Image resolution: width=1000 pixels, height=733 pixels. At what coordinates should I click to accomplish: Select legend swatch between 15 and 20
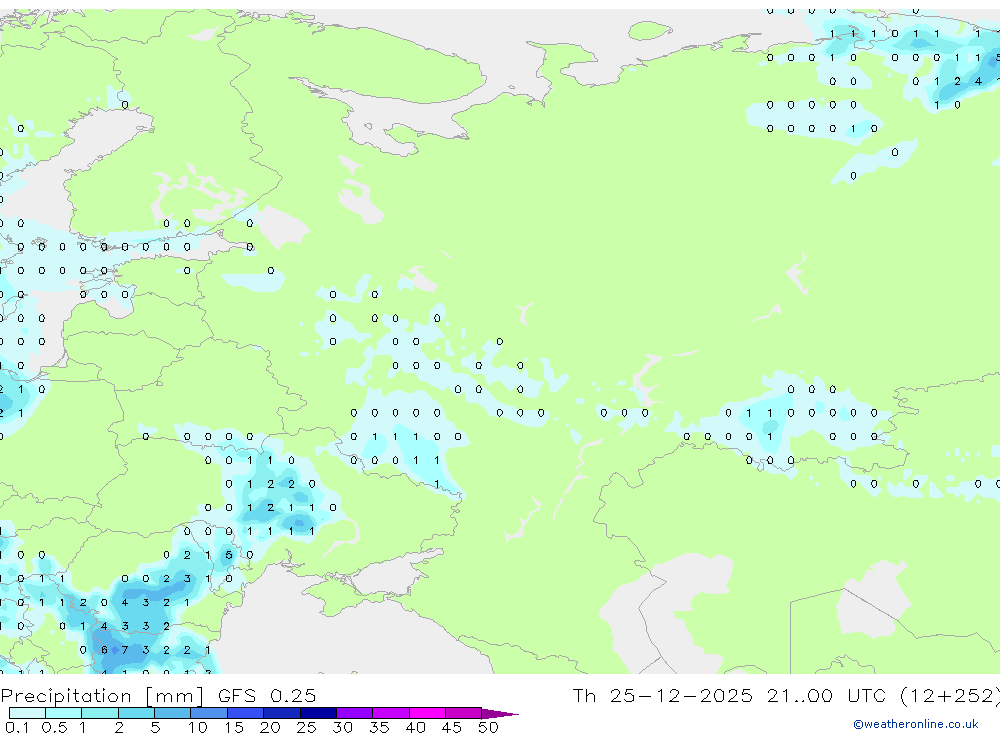(x=245, y=713)
